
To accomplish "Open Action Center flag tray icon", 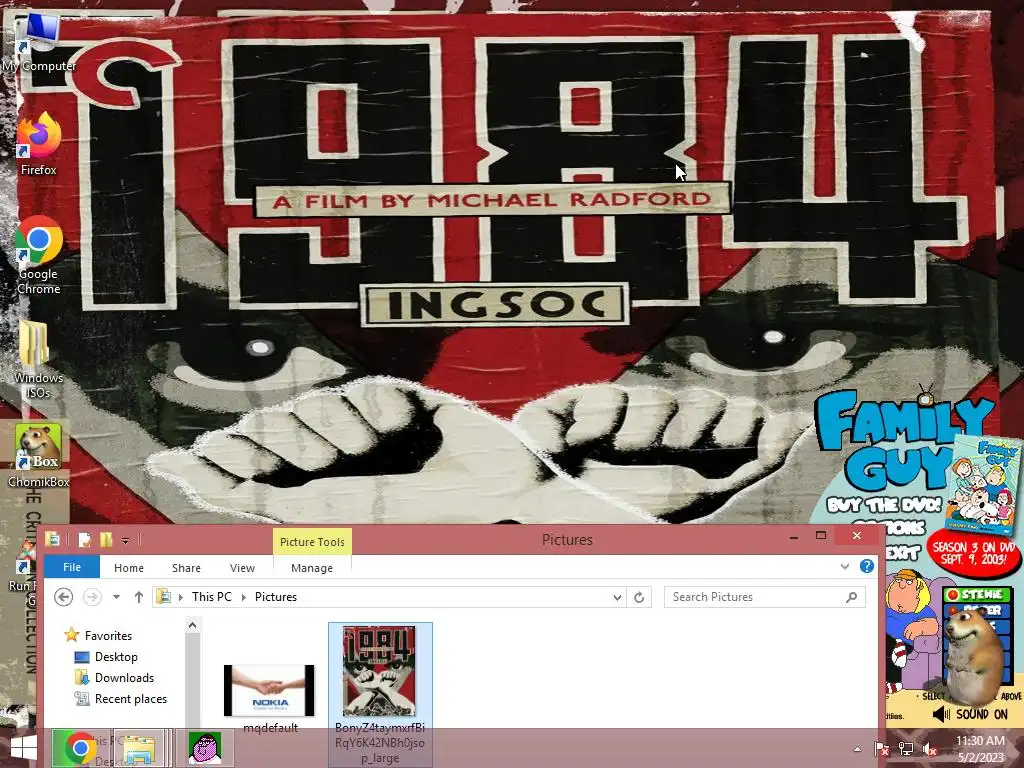I will pos(882,749).
